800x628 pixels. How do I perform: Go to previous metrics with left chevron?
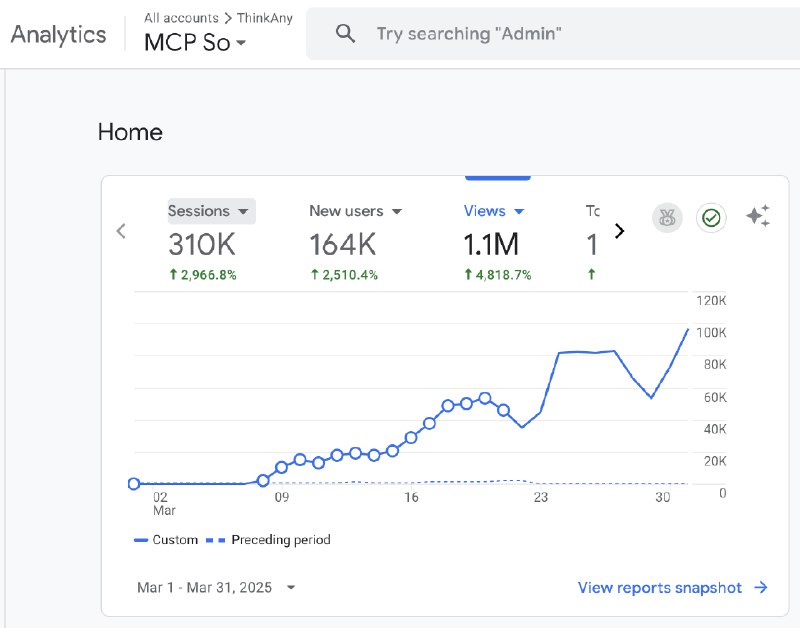[121, 231]
